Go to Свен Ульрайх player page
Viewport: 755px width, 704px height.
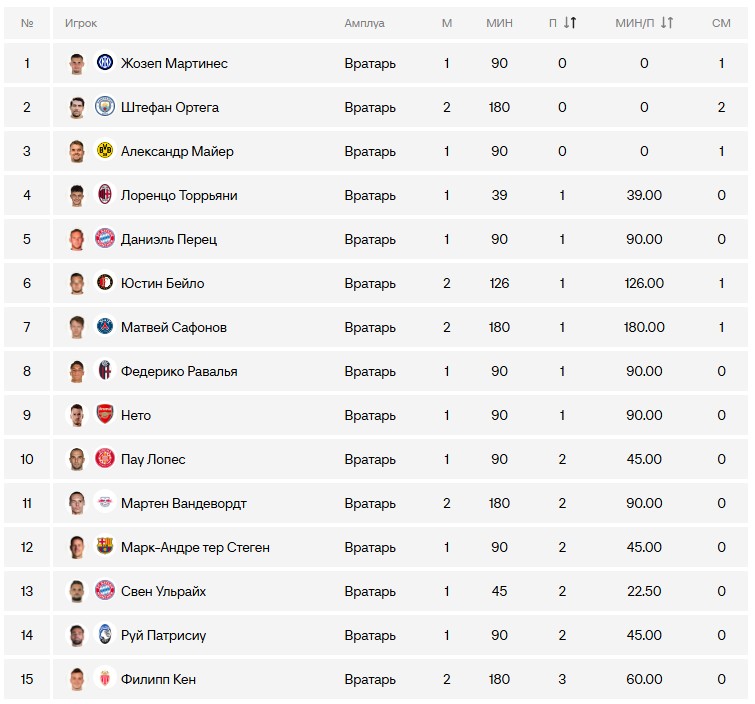(x=163, y=591)
